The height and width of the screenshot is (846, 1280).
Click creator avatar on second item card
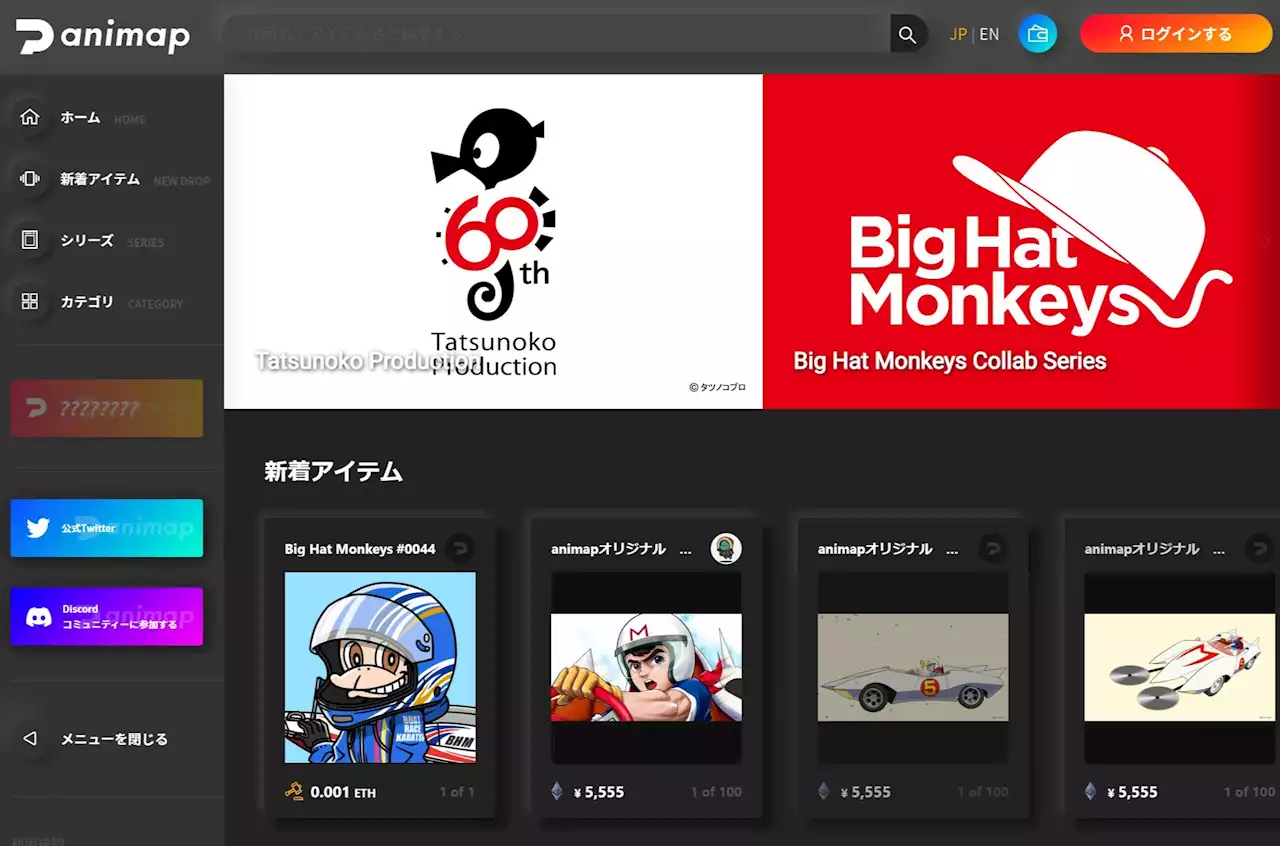pos(726,548)
